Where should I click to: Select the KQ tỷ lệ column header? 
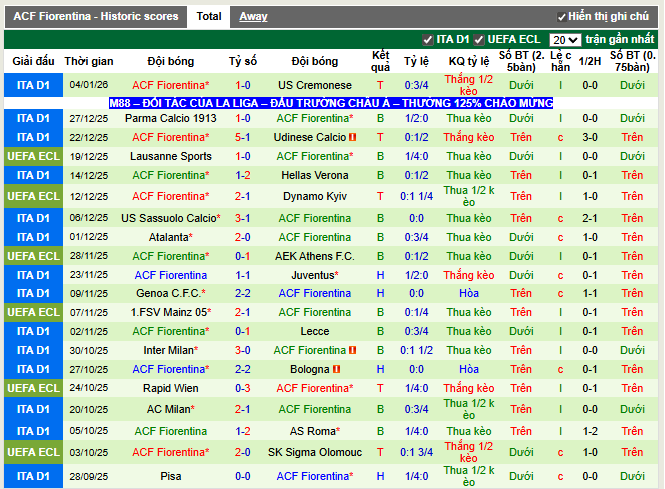click(x=469, y=61)
